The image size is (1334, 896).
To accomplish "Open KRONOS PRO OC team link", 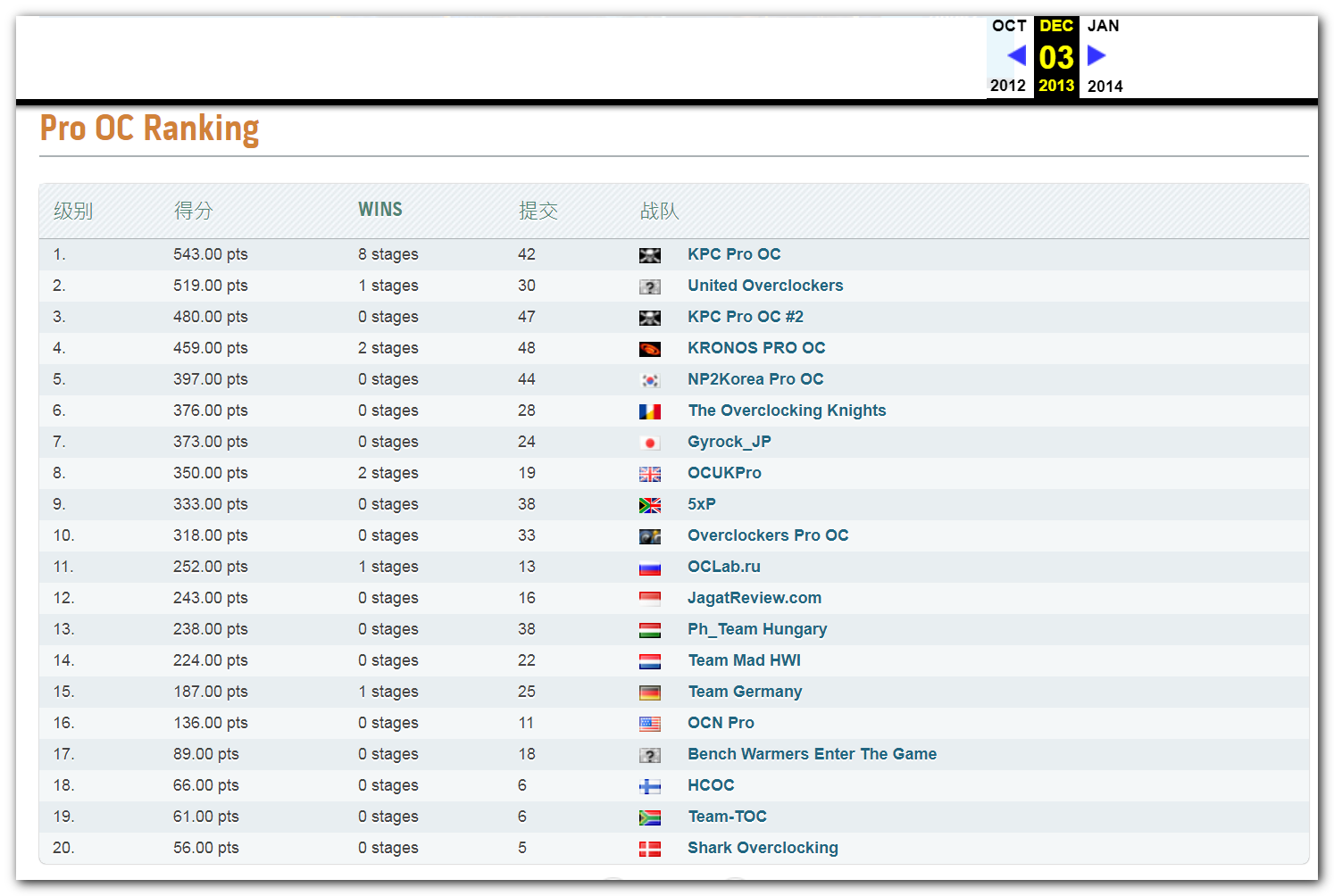I will pos(756,348).
